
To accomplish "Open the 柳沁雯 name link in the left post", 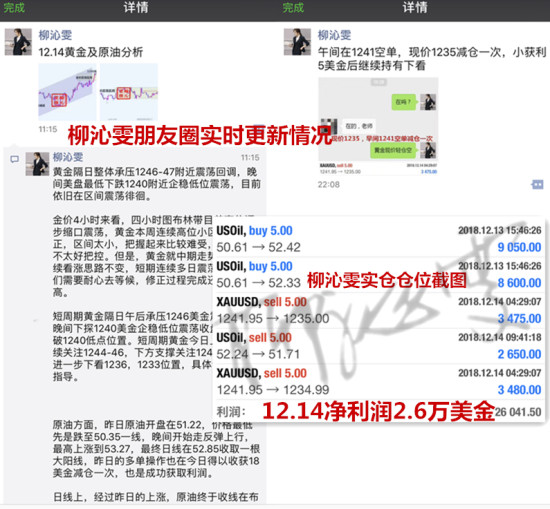I will tap(55, 35).
